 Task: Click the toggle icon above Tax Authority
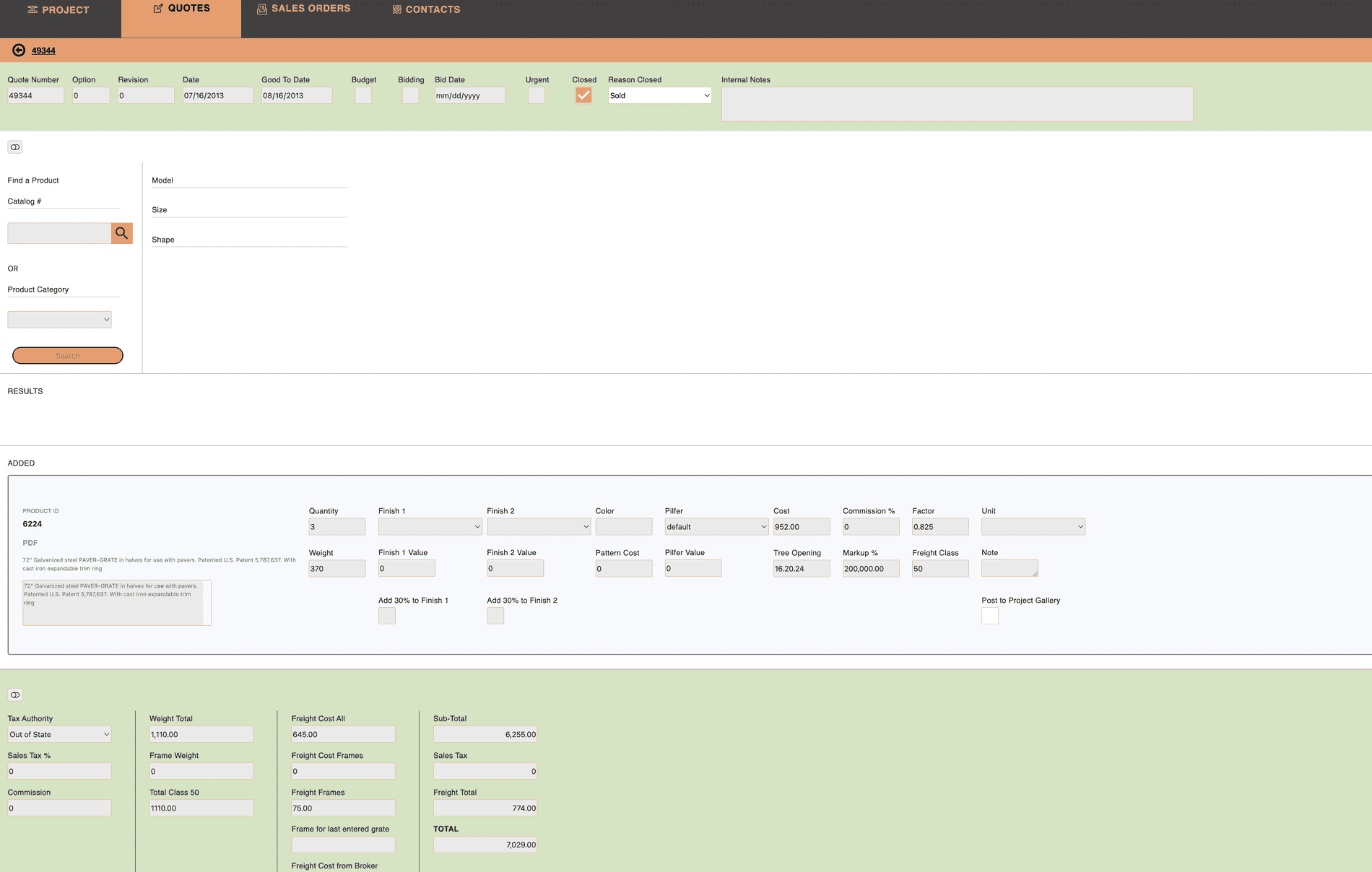[x=15, y=695]
